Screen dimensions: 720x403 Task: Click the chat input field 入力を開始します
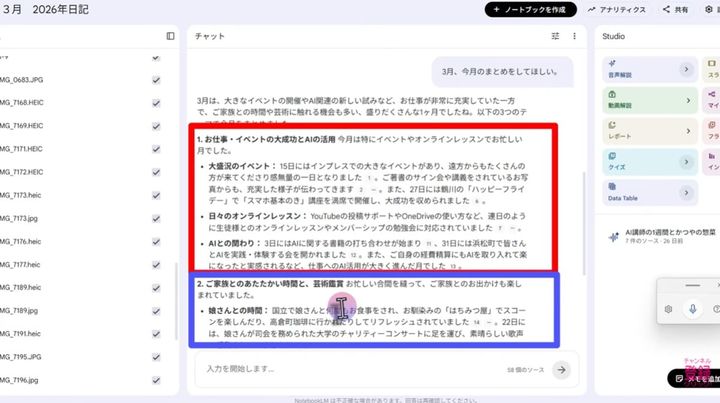(349, 369)
